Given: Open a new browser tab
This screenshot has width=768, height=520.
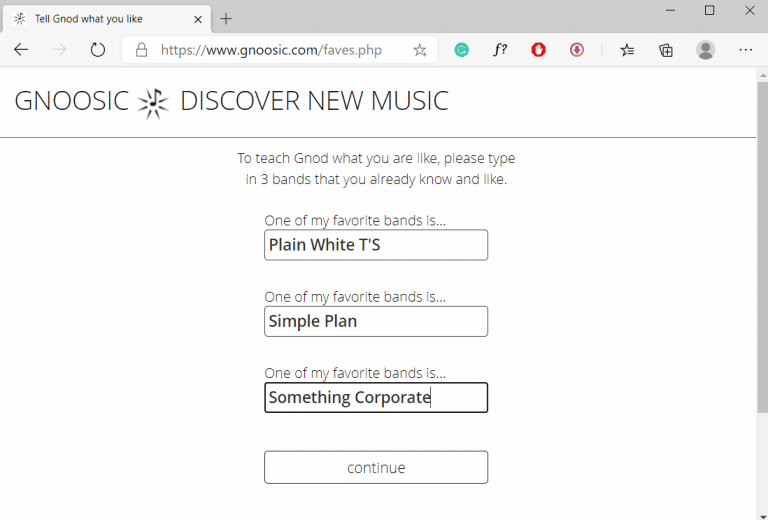Looking at the screenshot, I should (226, 19).
